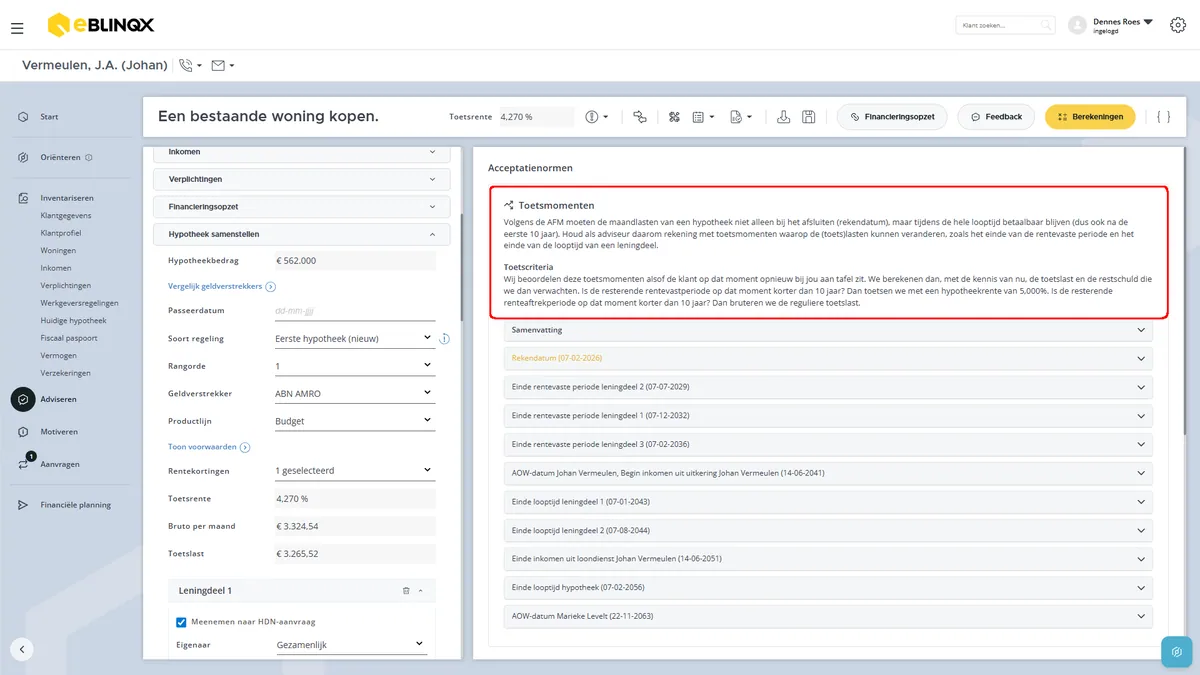
Task: Click the magnifier icon in Klant zoeken
Action: pos(1045,25)
